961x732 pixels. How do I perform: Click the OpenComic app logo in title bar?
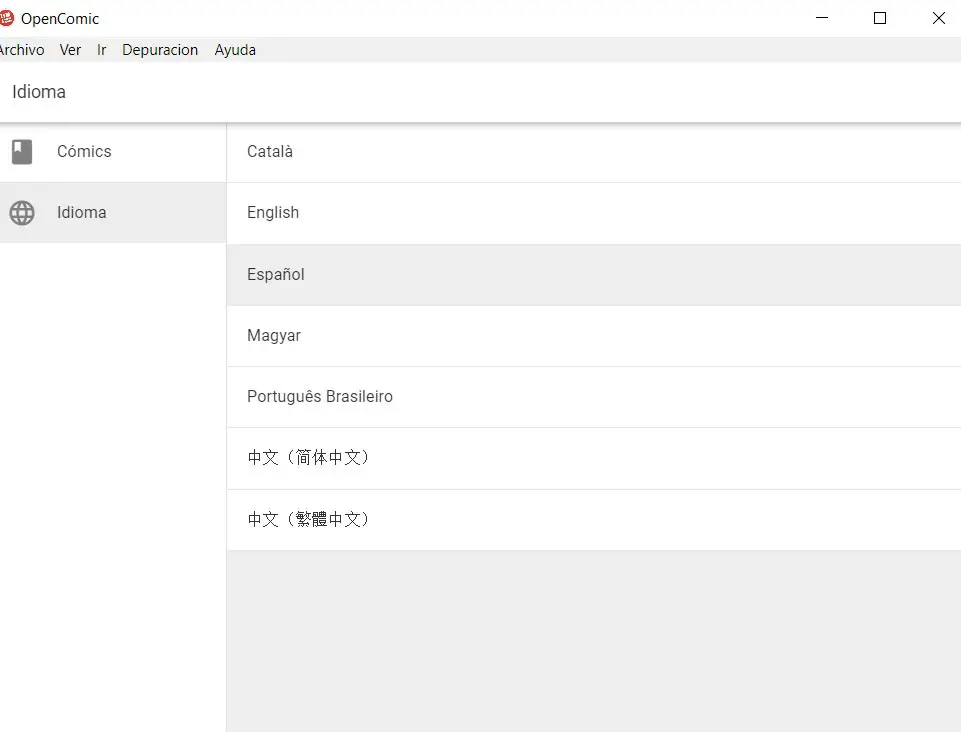(x=7, y=18)
